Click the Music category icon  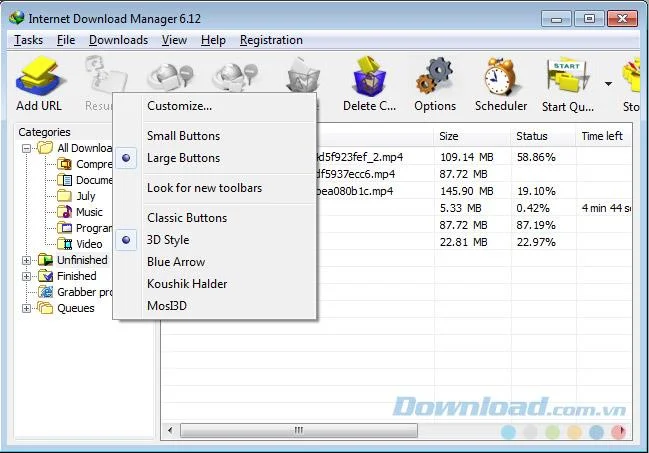coord(65,212)
